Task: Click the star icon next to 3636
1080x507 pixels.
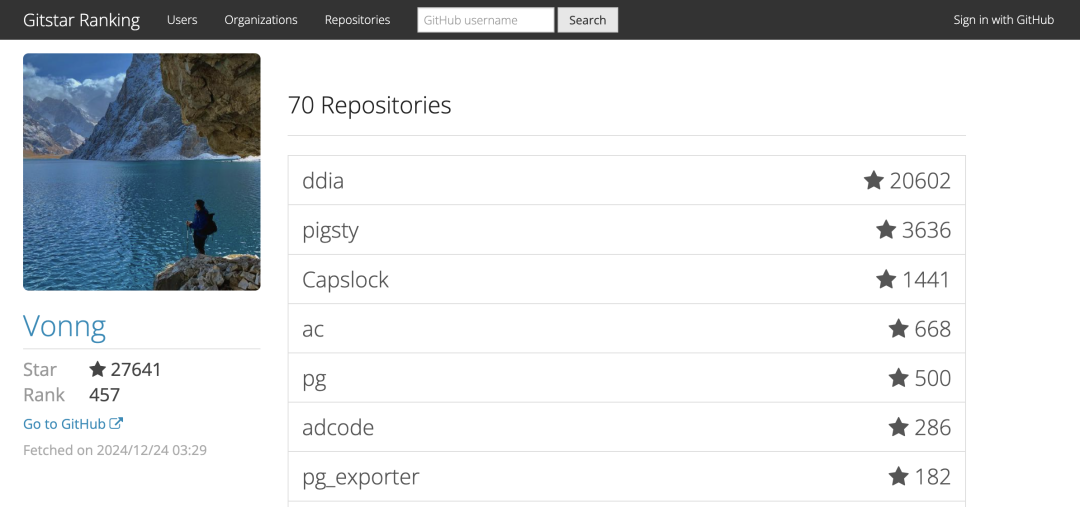Action: (x=886, y=230)
